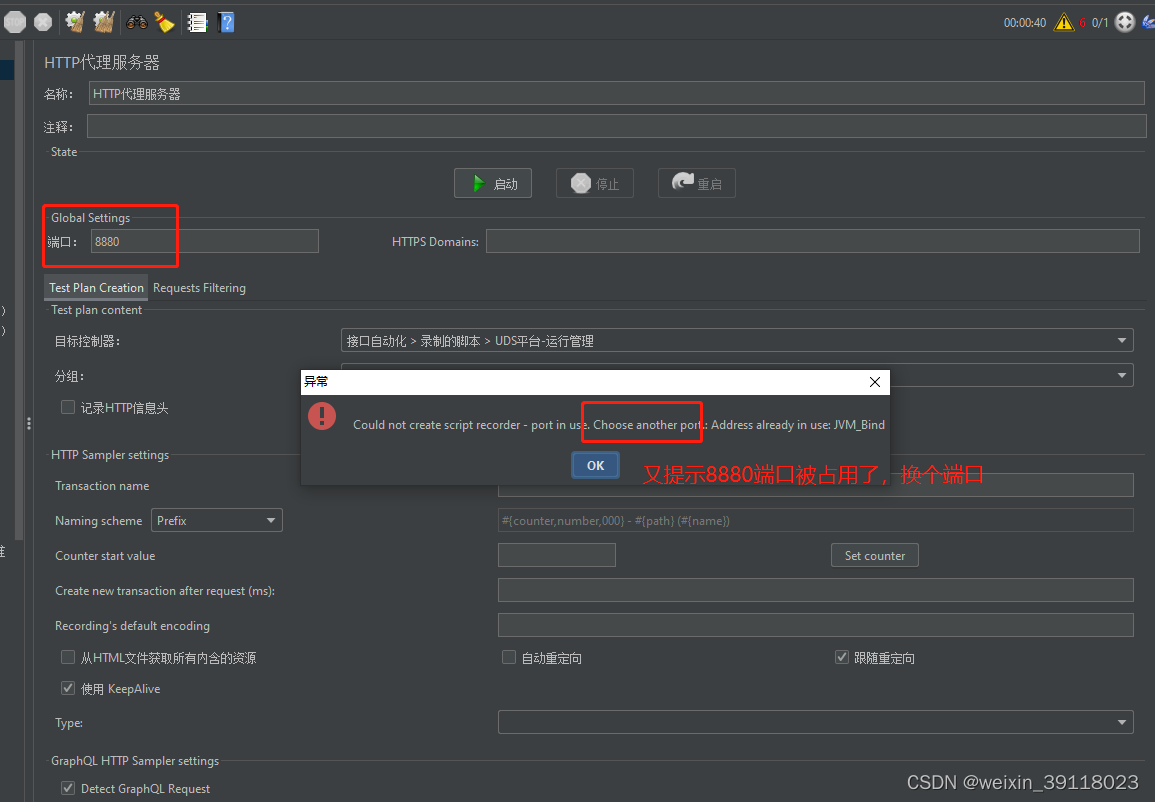Uncheck Detect GraphQL Request checkbox
Image resolution: width=1155 pixels, height=802 pixels.
[x=68, y=788]
